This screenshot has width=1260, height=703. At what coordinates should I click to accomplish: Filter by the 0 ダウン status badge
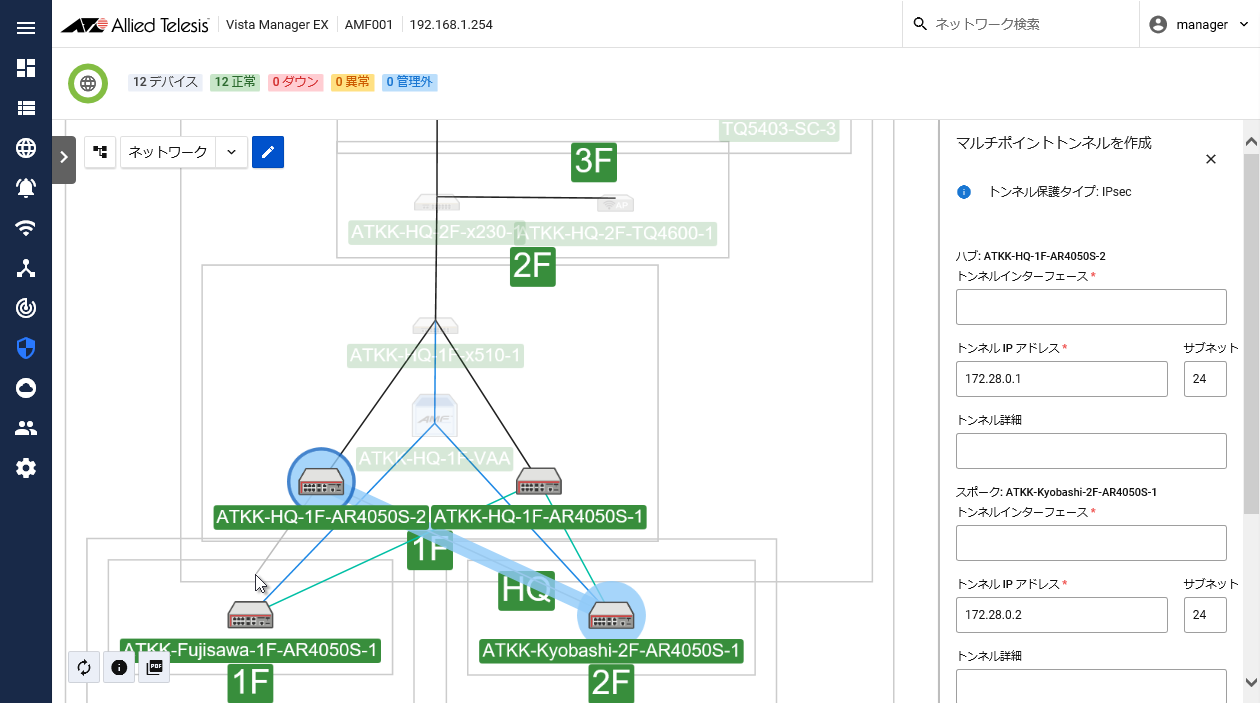coord(295,82)
